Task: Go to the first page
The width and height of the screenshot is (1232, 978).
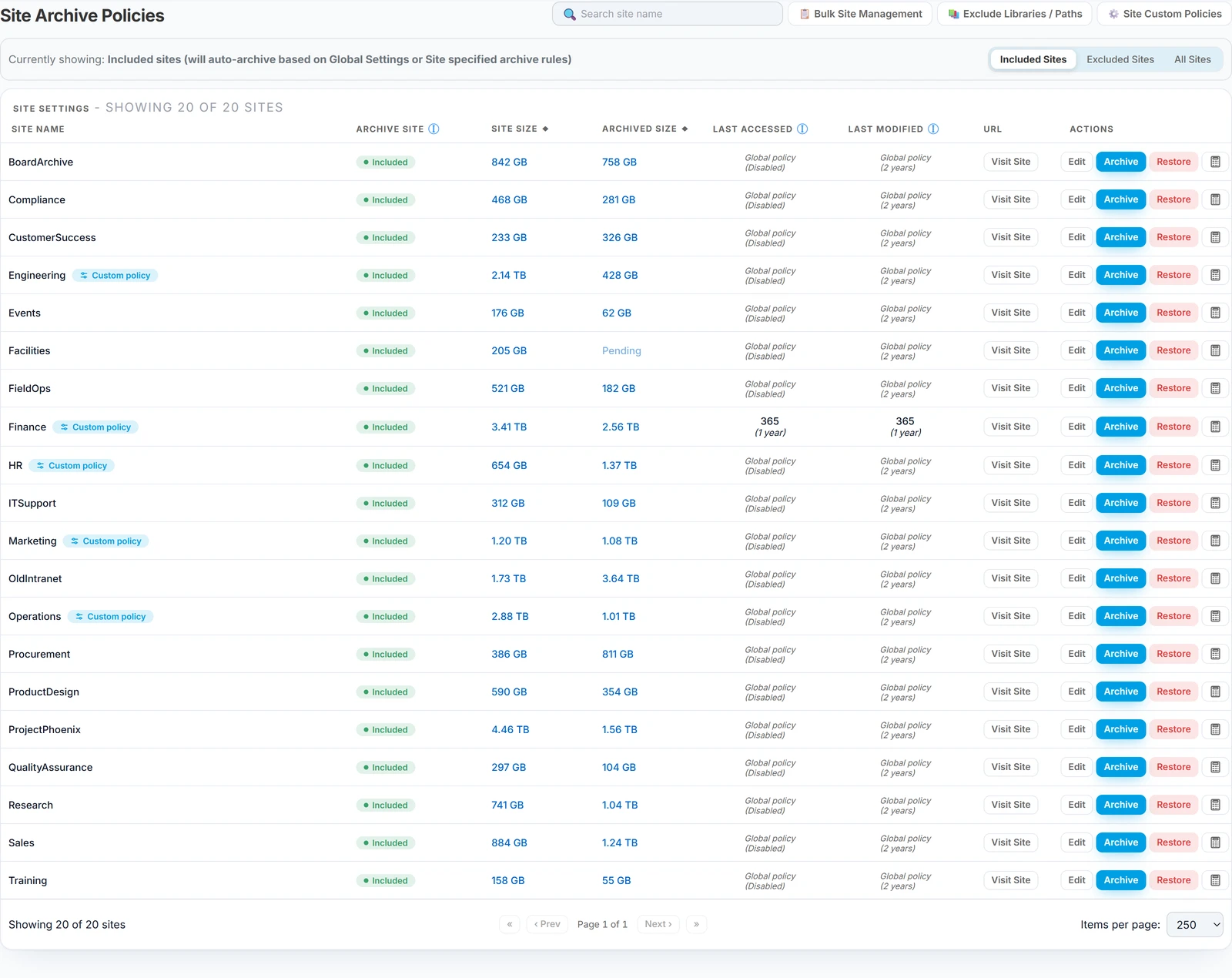Action: [x=510, y=924]
